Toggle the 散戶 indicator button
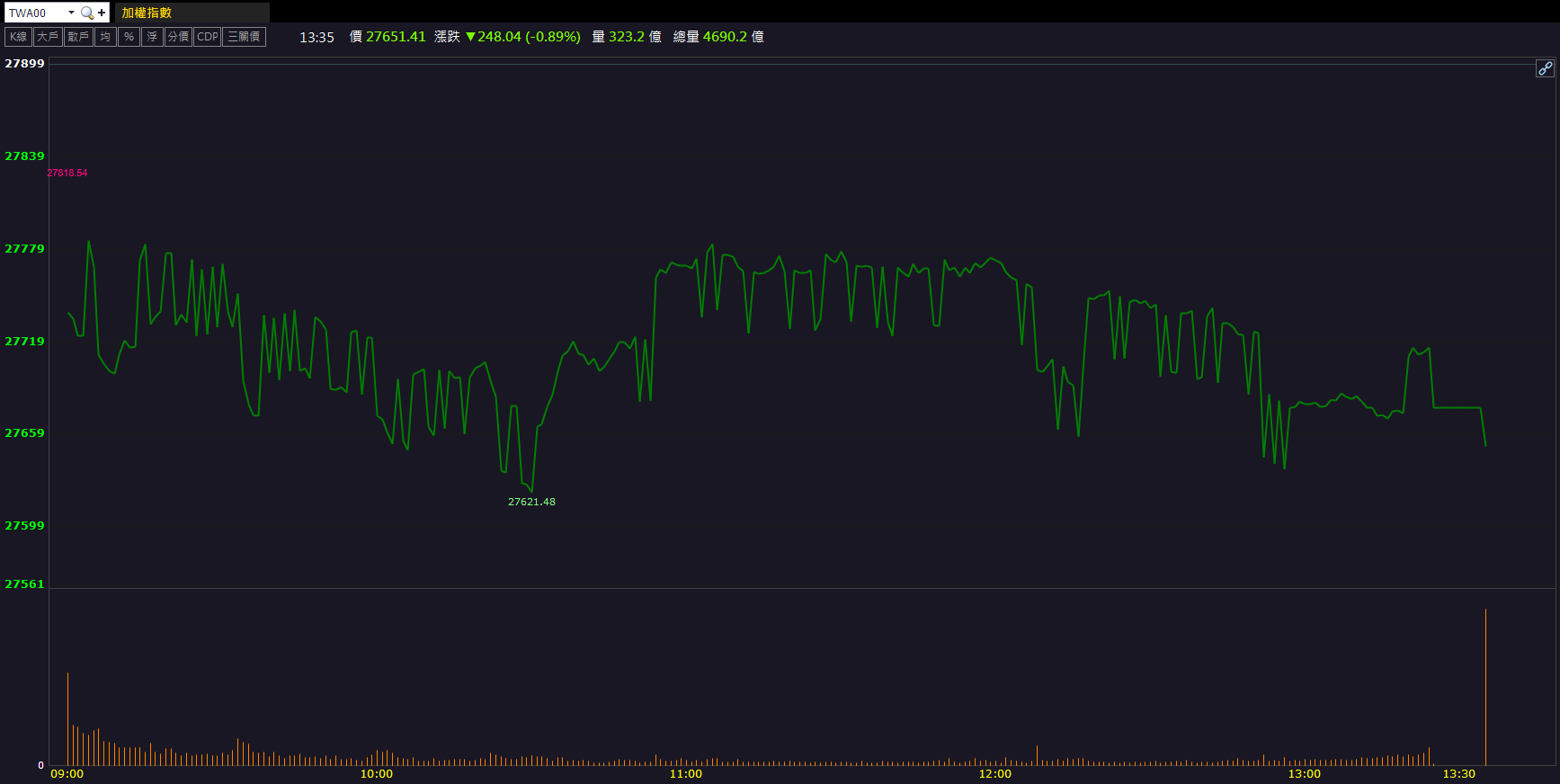The width and height of the screenshot is (1560, 784). point(78,37)
